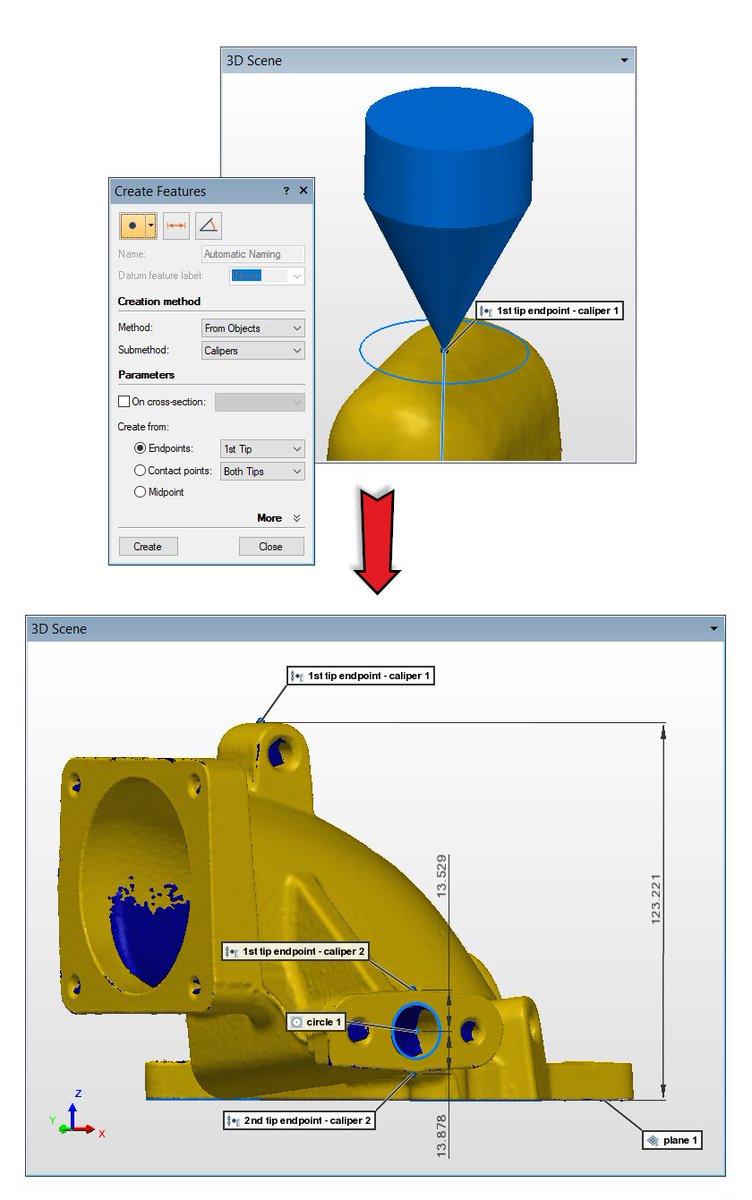The image size is (752, 1200).
Task: Click the Create Features dialog title
Action: tap(160, 191)
